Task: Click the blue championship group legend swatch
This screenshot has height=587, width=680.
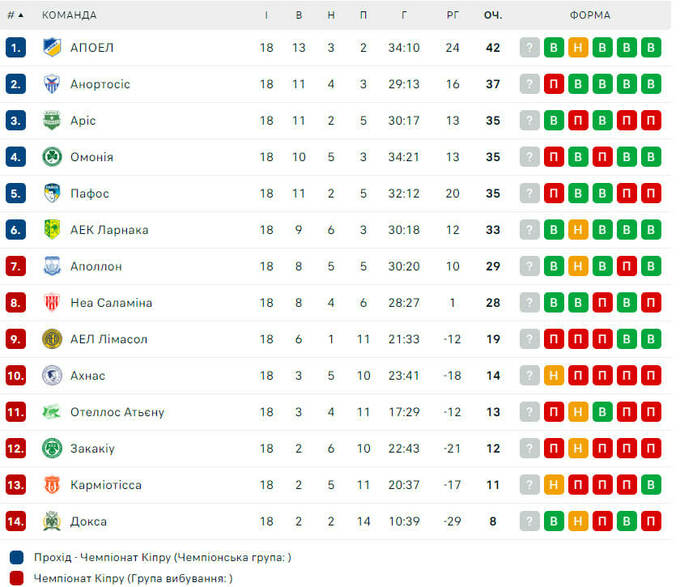Action: [x=16, y=557]
